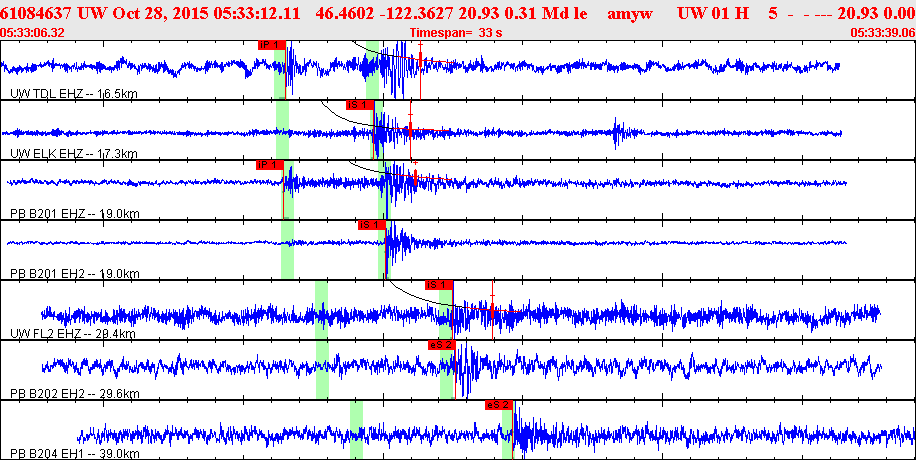Select the iS 1 pick flag on UW ELK trace
Screen dimensions: 916x460
coord(359,105)
